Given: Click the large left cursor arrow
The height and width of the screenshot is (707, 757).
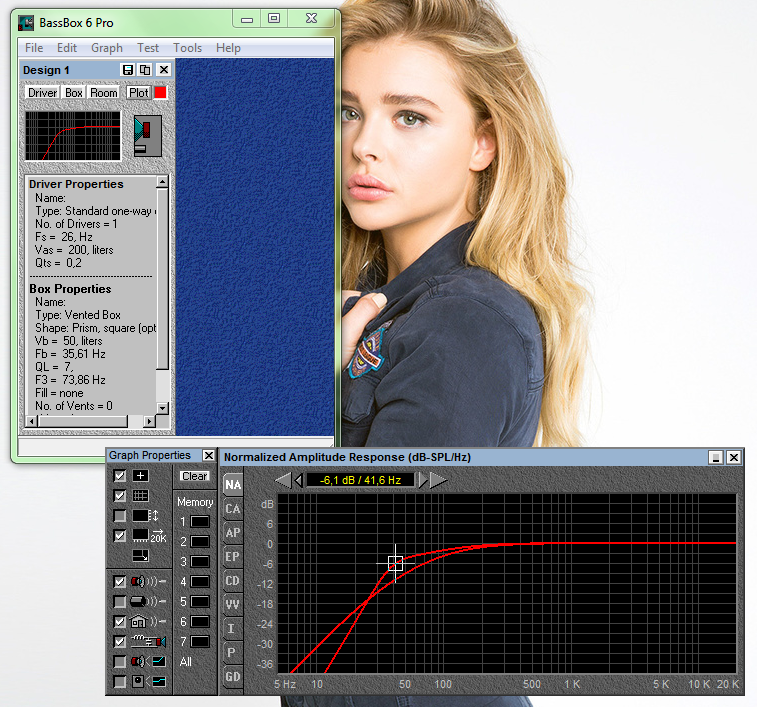Looking at the screenshot, I should [x=283, y=480].
